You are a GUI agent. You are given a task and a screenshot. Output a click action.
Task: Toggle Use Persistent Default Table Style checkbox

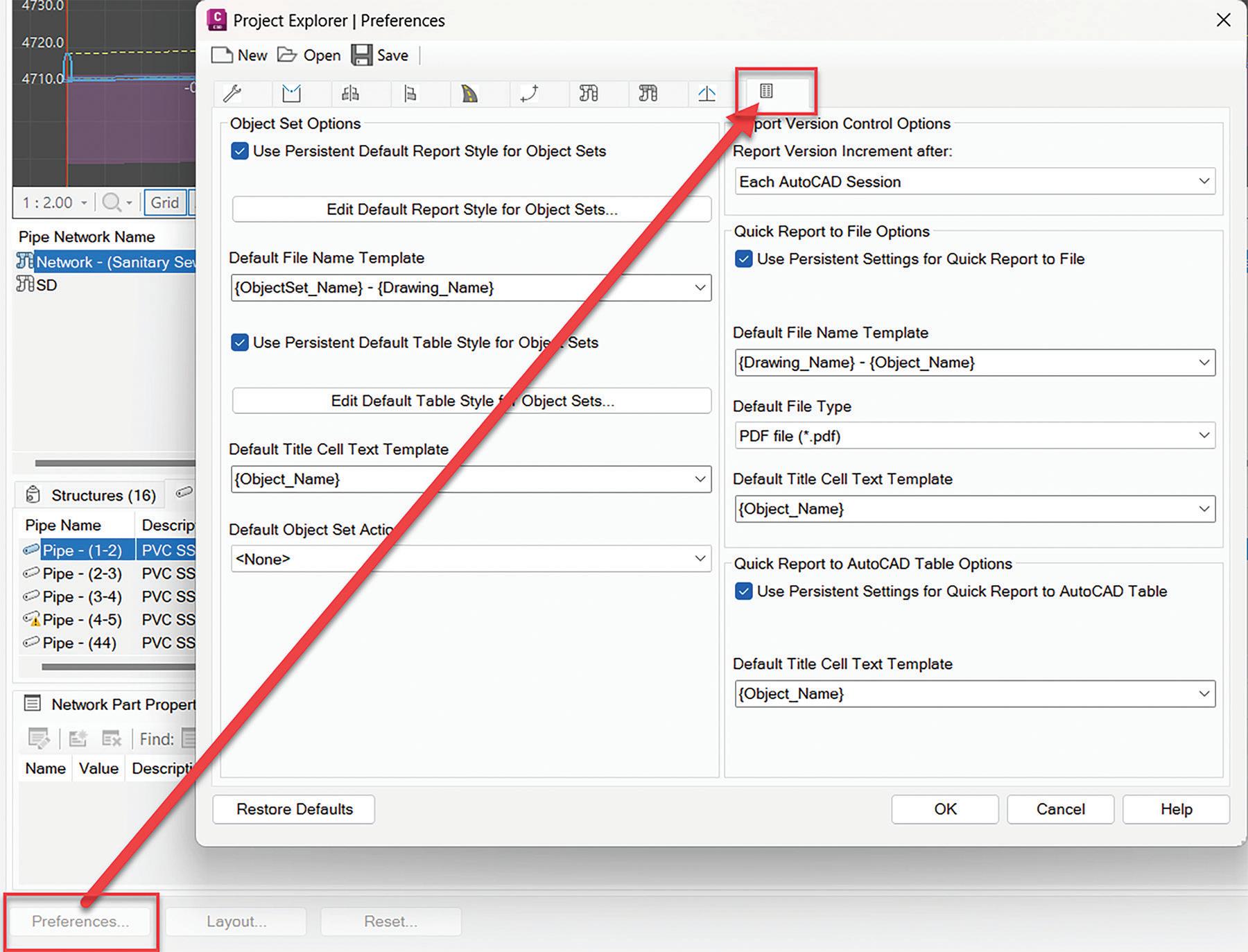[x=240, y=343]
